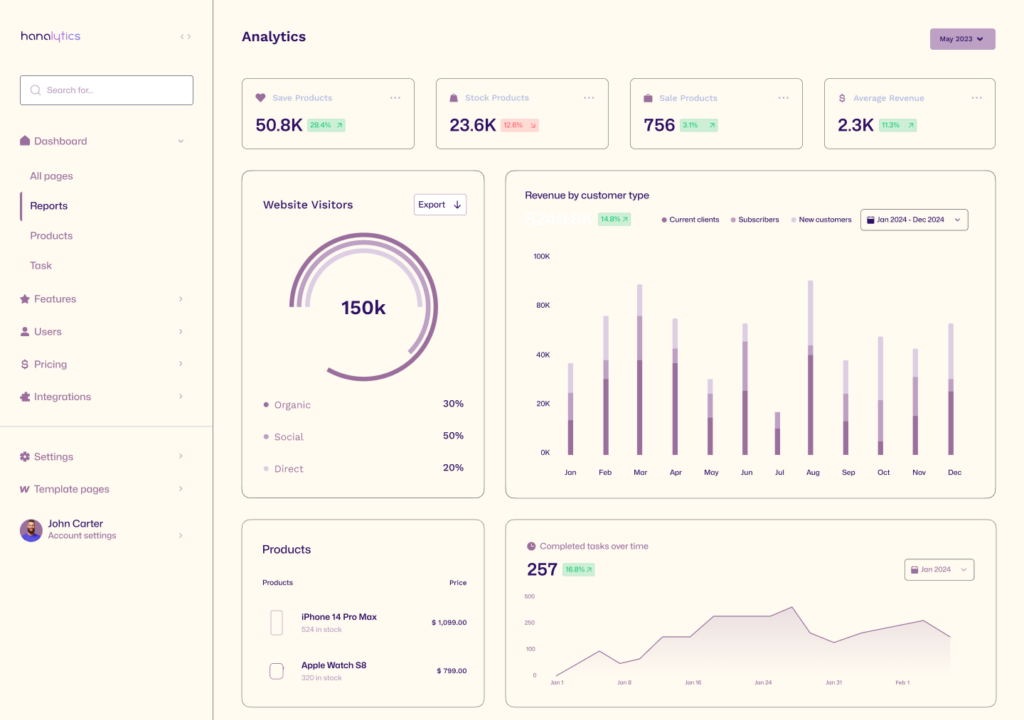The image size is (1024, 720).
Task: Toggle the Subscribers legend series
Action: pos(755,219)
